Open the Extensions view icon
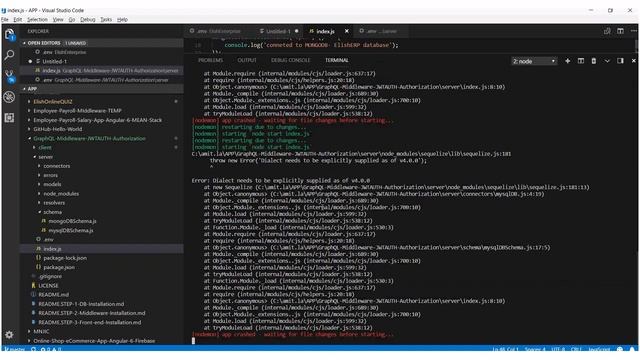This screenshot has width=640, height=360. [x=9, y=118]
